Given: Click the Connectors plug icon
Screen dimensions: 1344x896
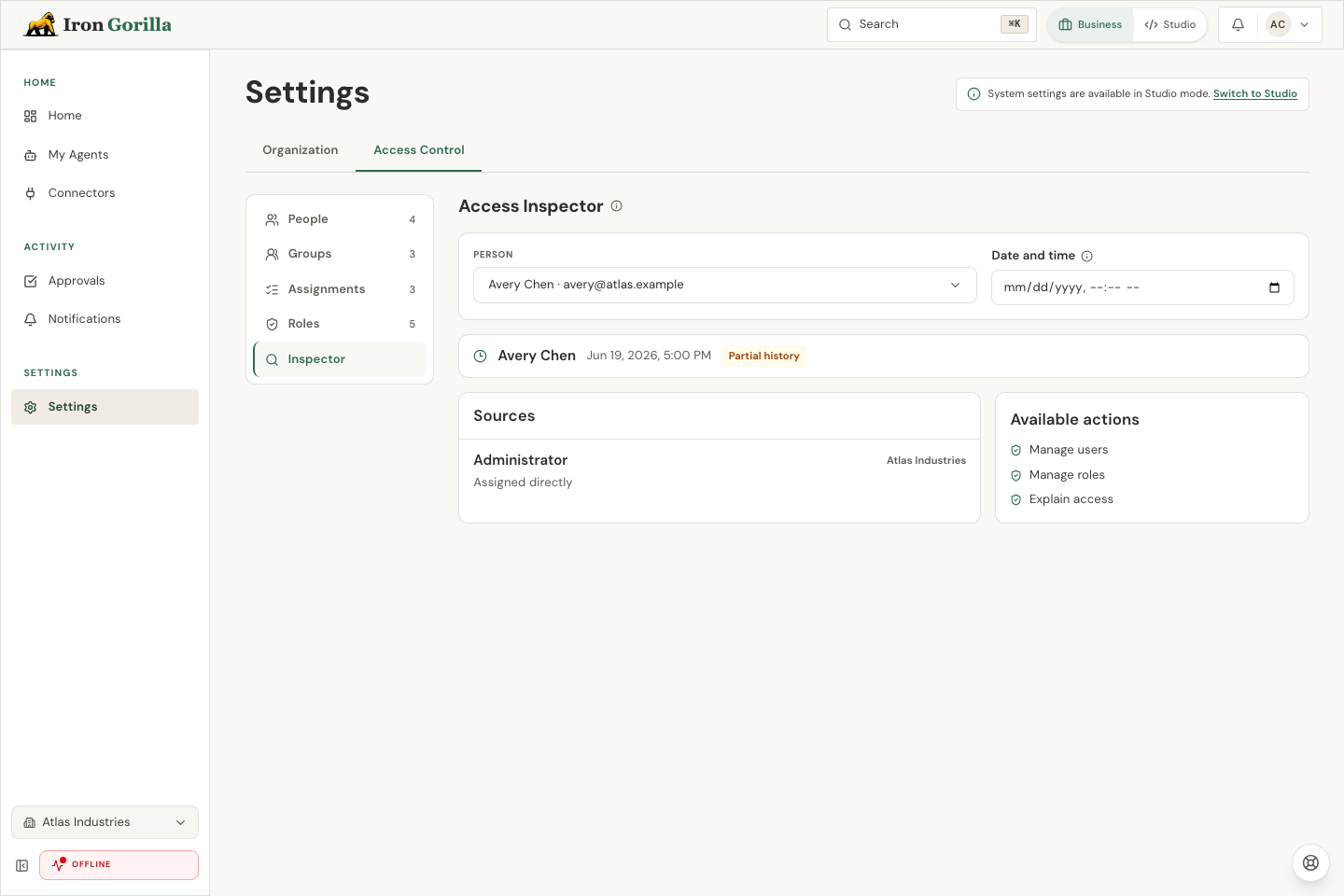Looking at the screenshot, I should pos(31,193).
